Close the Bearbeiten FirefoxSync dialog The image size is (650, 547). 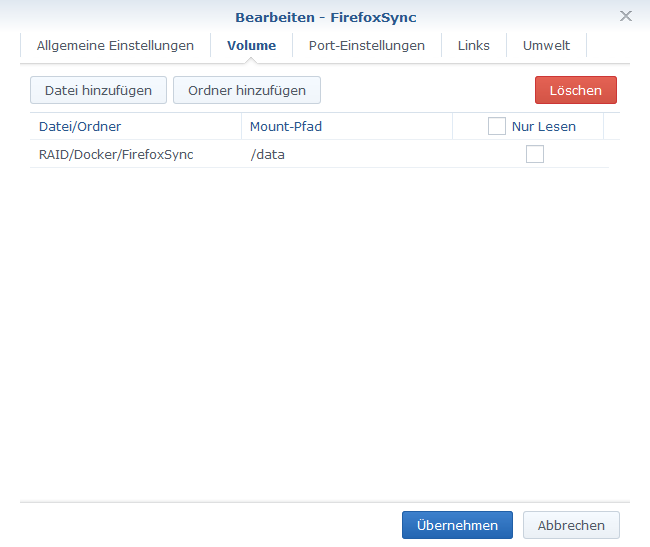(x=626, y=16)
